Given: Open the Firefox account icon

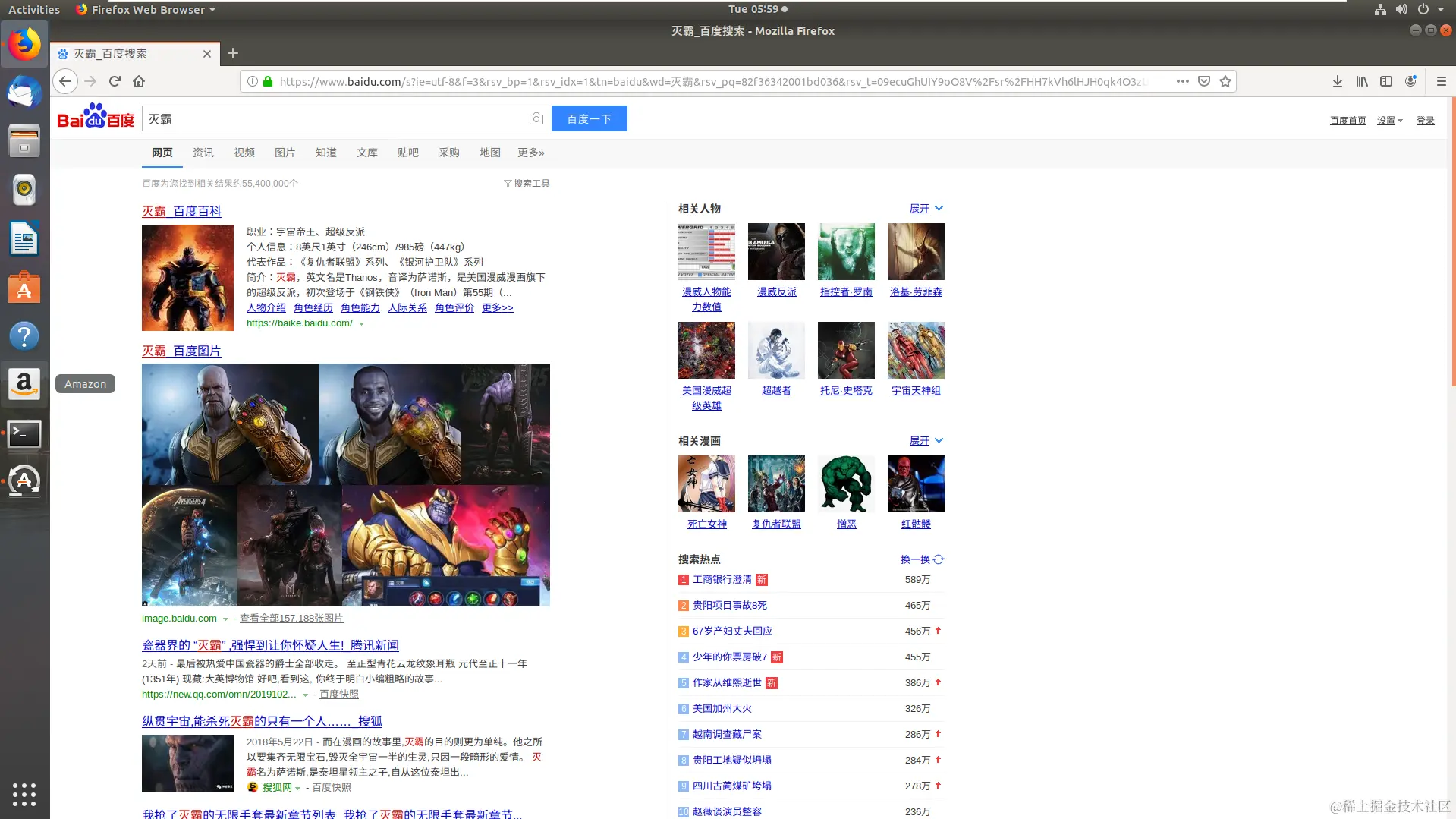Looking at the screenshot, I should (x=1410, y=81).
